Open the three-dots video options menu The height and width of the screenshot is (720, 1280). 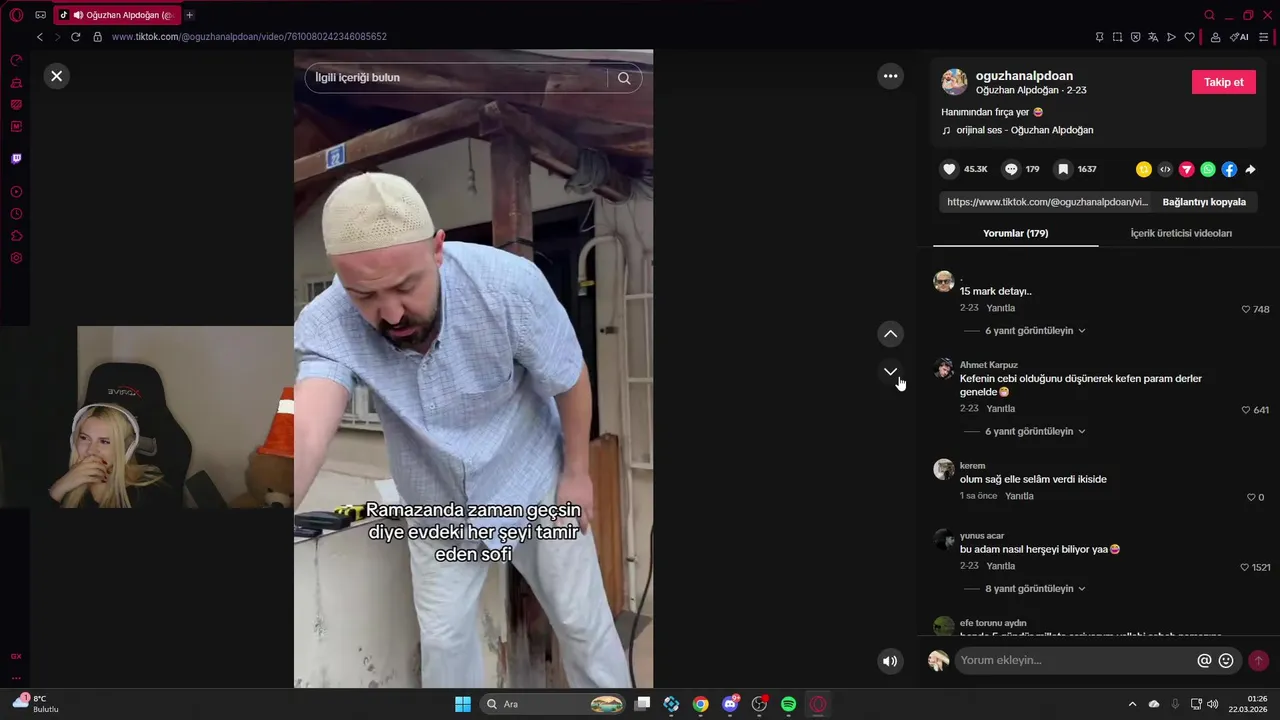[890, 76]
